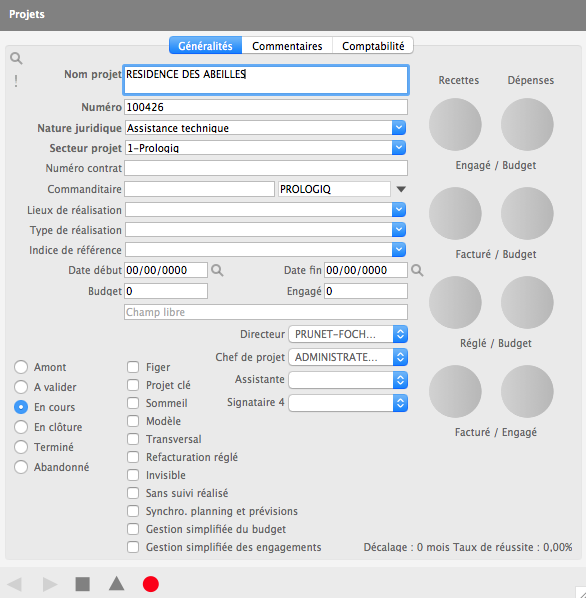The width and height of the screenshot is (586, 598).
Task: Click the Recettes Facturé / Engagé gauge
Action: 455,391
